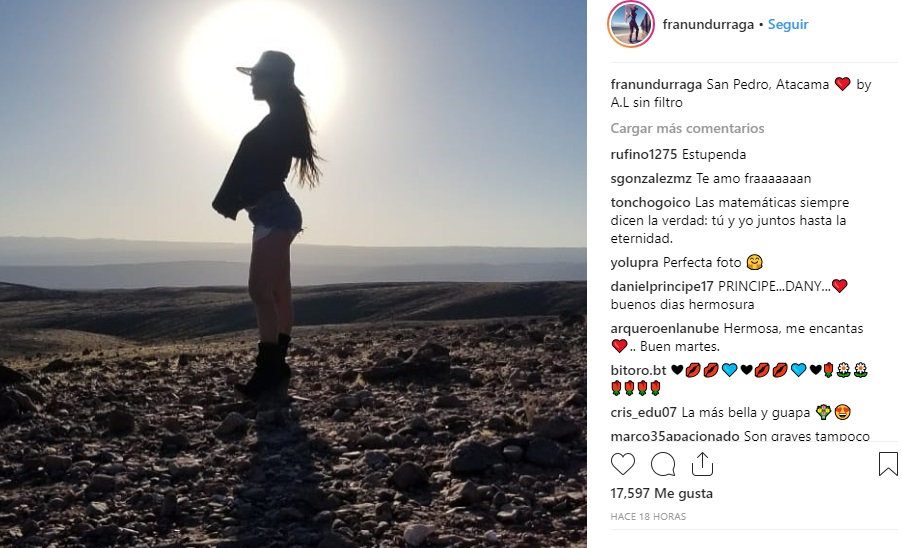This screenshot has height=548, width=902.
Task: Open marco35apacionado profile link
Action: tap(675, 436)
